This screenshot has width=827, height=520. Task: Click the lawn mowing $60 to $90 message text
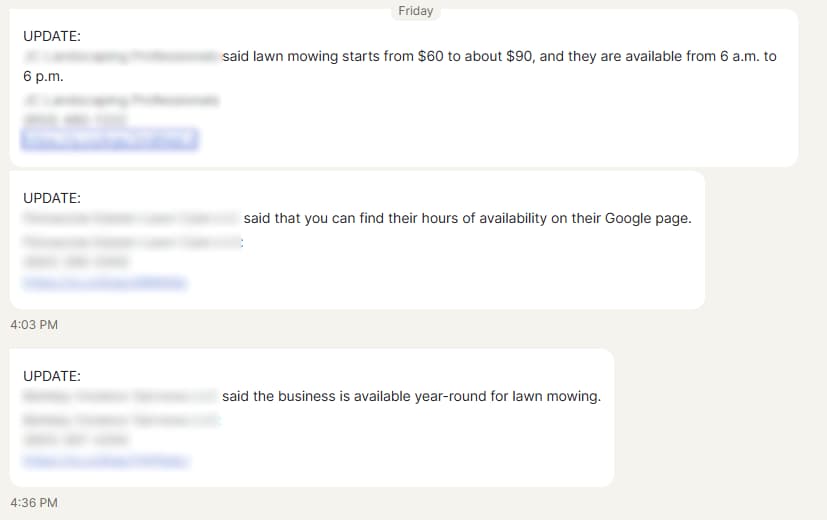click(x=499, y=57)
